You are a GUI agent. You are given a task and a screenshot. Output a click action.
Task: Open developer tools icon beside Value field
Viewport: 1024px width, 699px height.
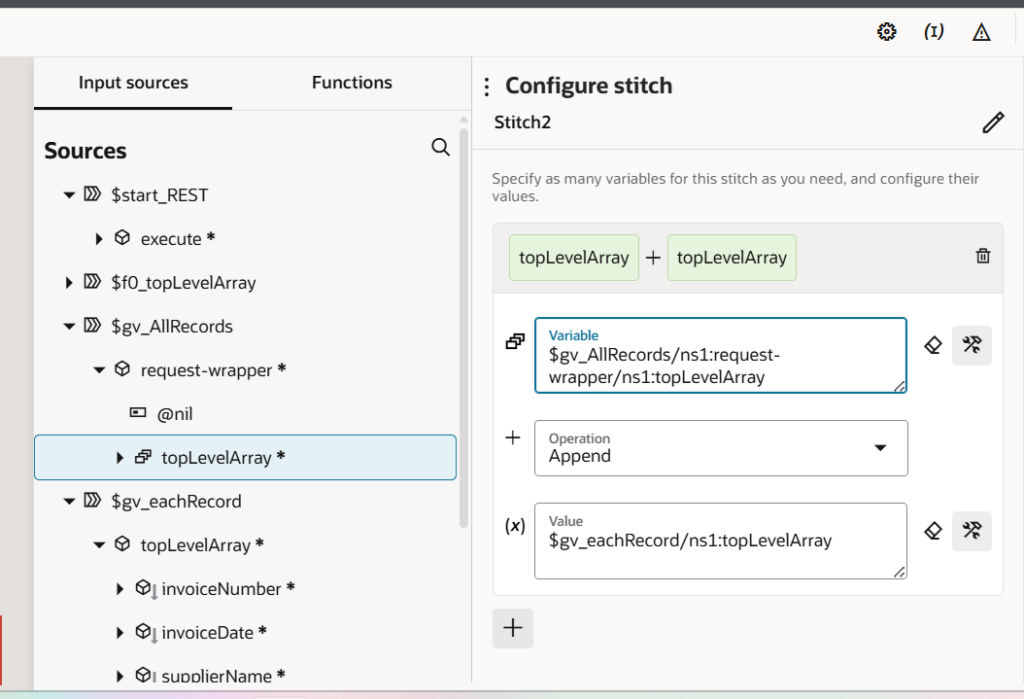pos(971,530)
